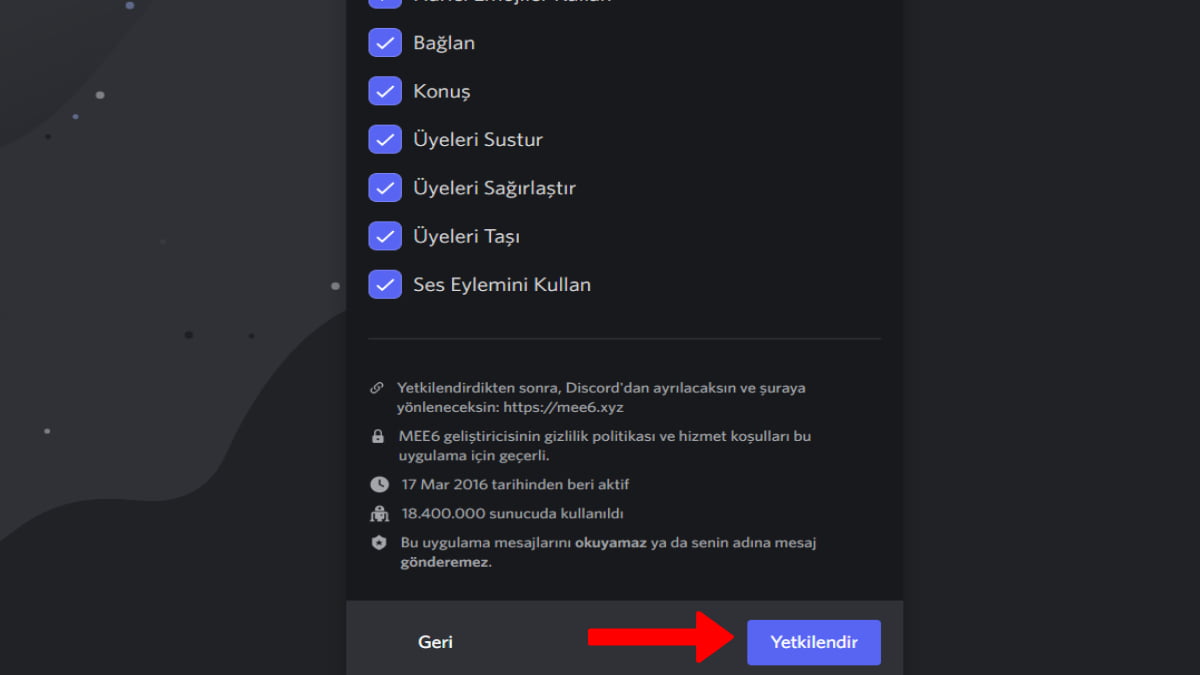This screenshot has width=1200, height=675.
Task: Toggle the partially visible topmost checkbox
Action: 385,3
